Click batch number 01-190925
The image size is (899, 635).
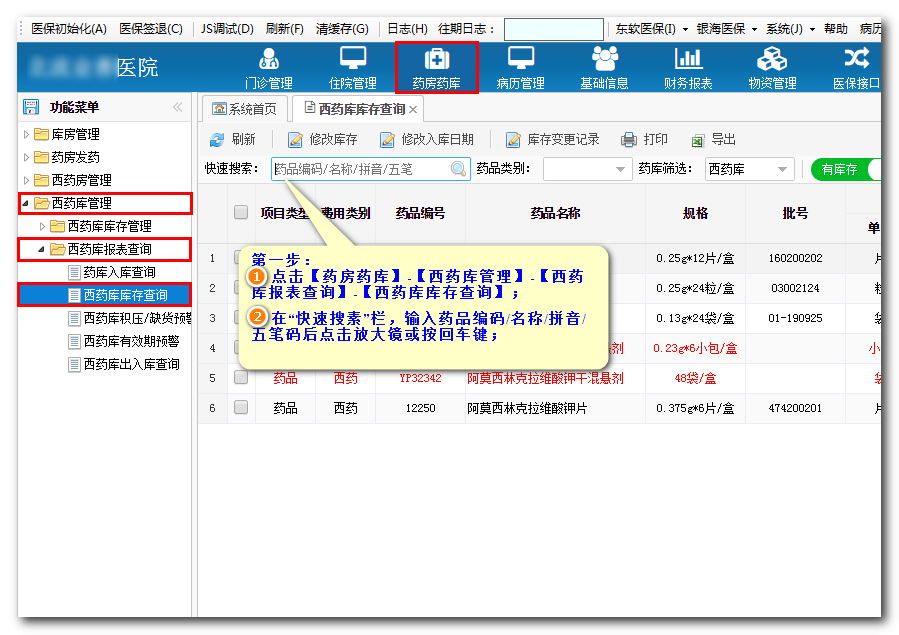[x=795, y=318]
